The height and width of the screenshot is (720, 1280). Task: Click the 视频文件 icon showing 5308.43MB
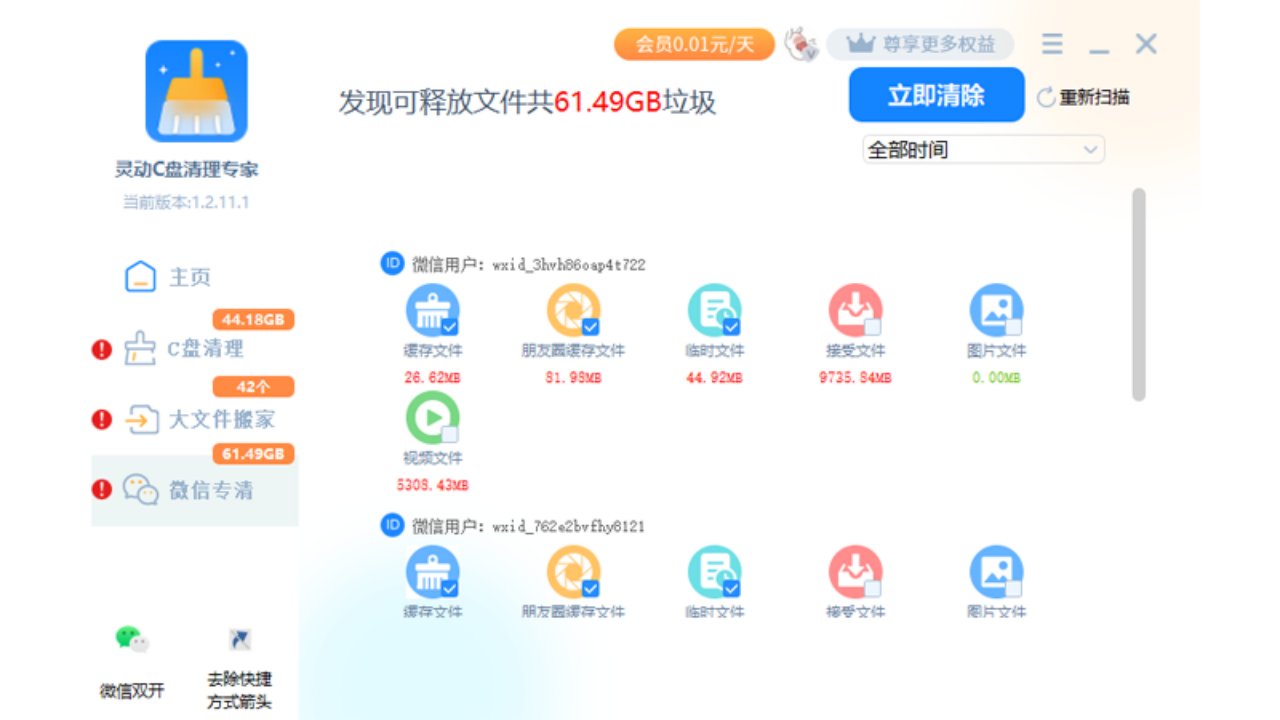coord(433,424)
